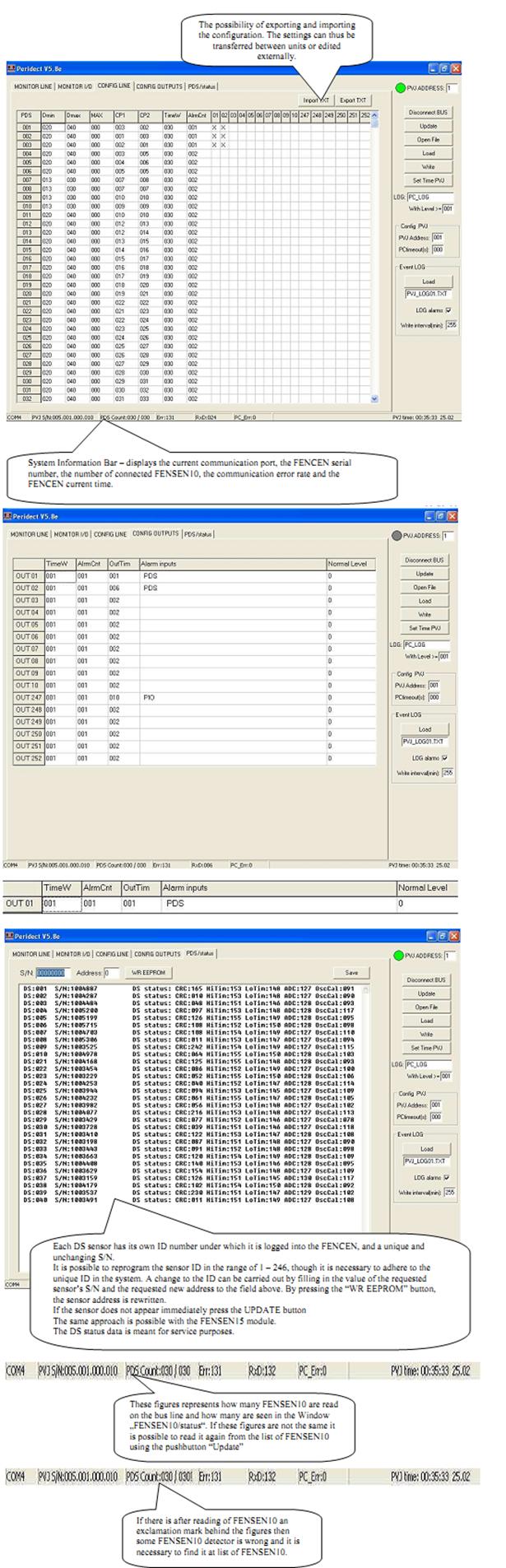Click Save button in PDS/status window

pyautogui.click(x=351, y=972)
